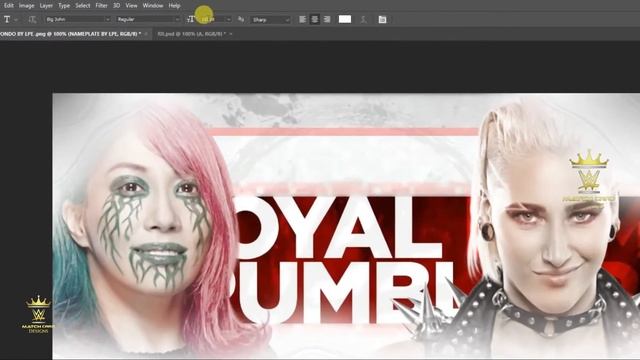Align text left
The height and width of the screenshot is (360, 640).
[x=302, y=19]
